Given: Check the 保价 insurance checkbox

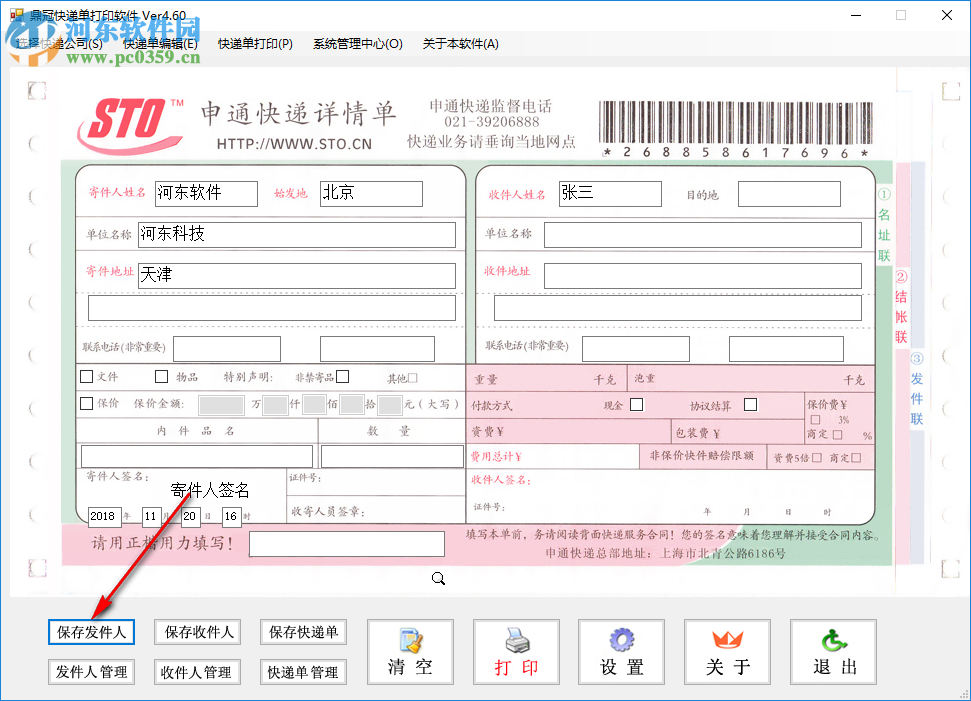Looking at the screenshot, I should pos(86,404).
